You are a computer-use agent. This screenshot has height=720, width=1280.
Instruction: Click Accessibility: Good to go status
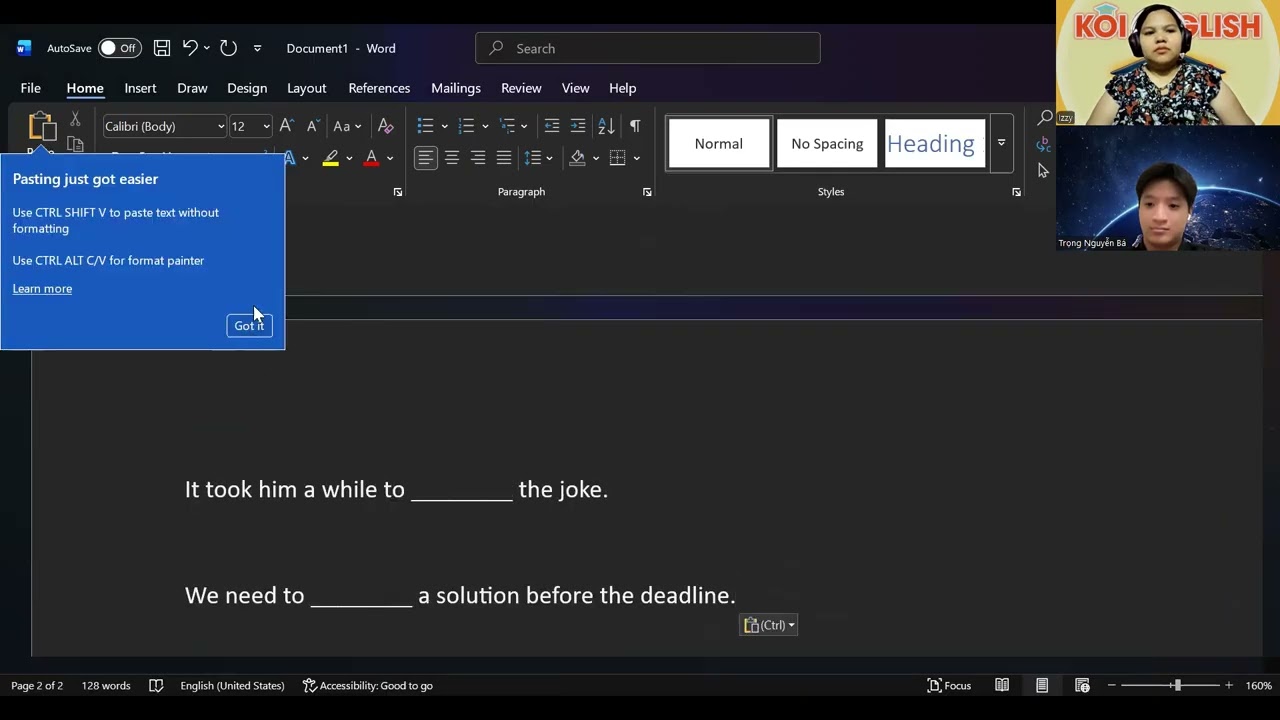click(x=367, y=685)
